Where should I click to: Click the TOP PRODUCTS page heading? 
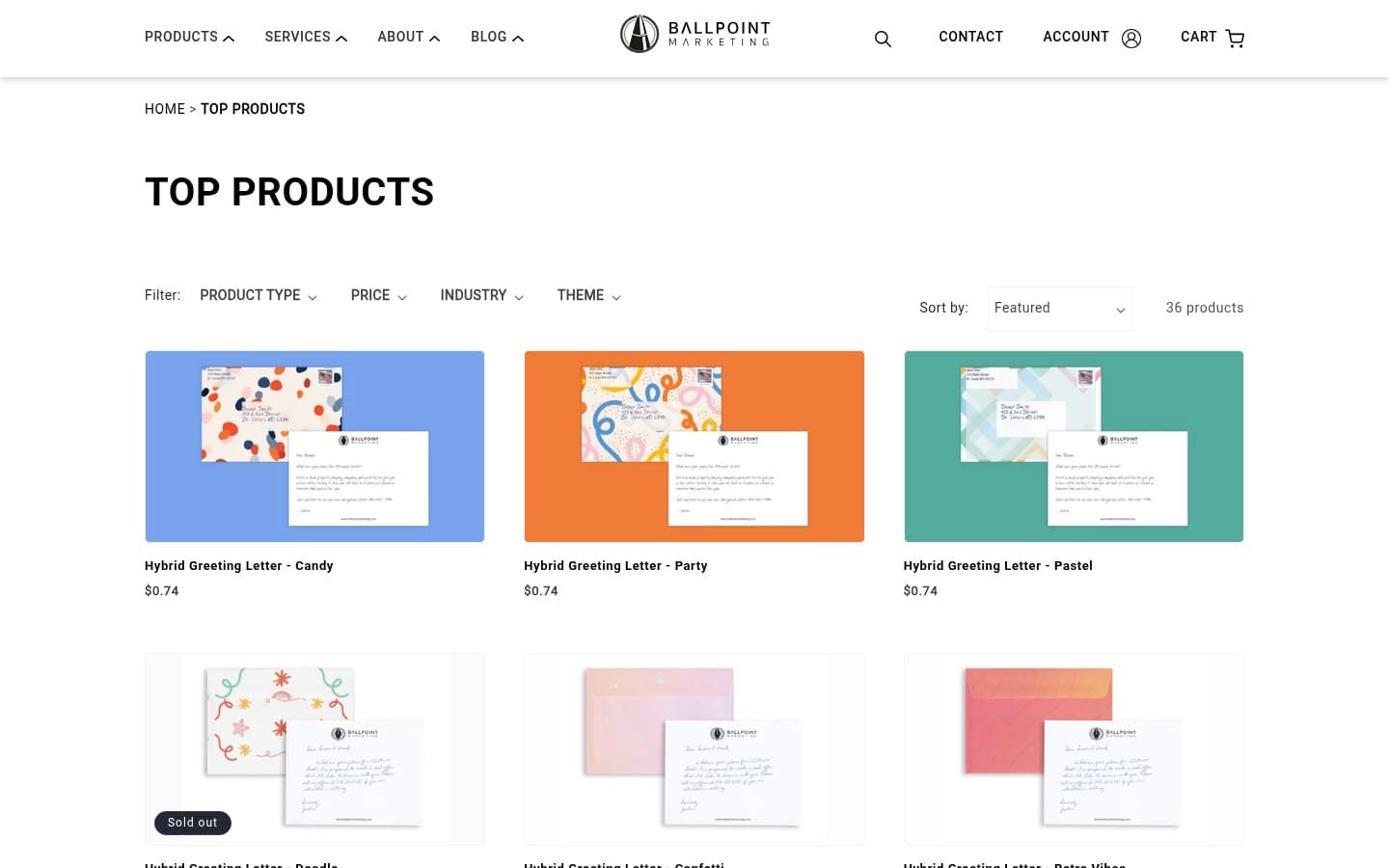[x=289, y=192]
